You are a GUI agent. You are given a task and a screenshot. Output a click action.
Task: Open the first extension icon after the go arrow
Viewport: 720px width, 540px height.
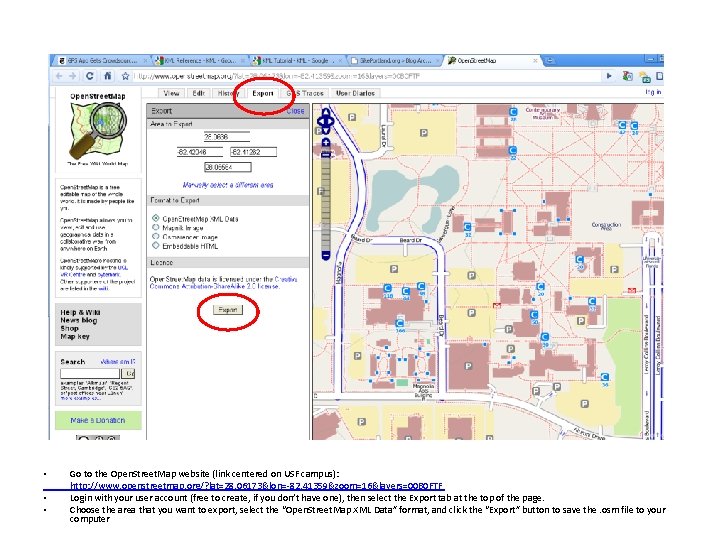coord(627,76)
